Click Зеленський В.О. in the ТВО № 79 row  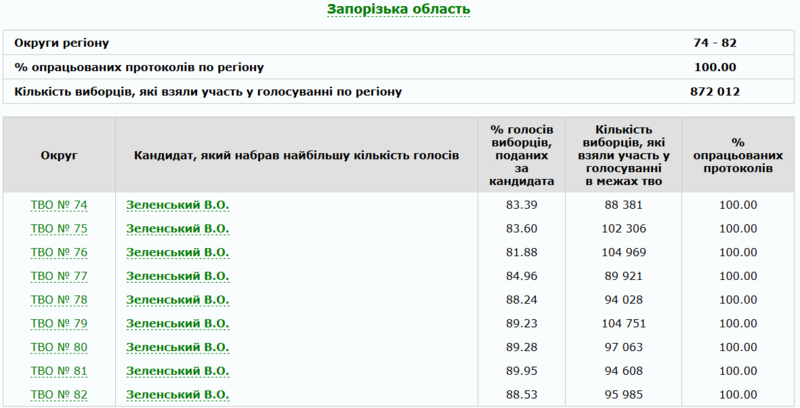pyautogui.click(x=177, y=324)
